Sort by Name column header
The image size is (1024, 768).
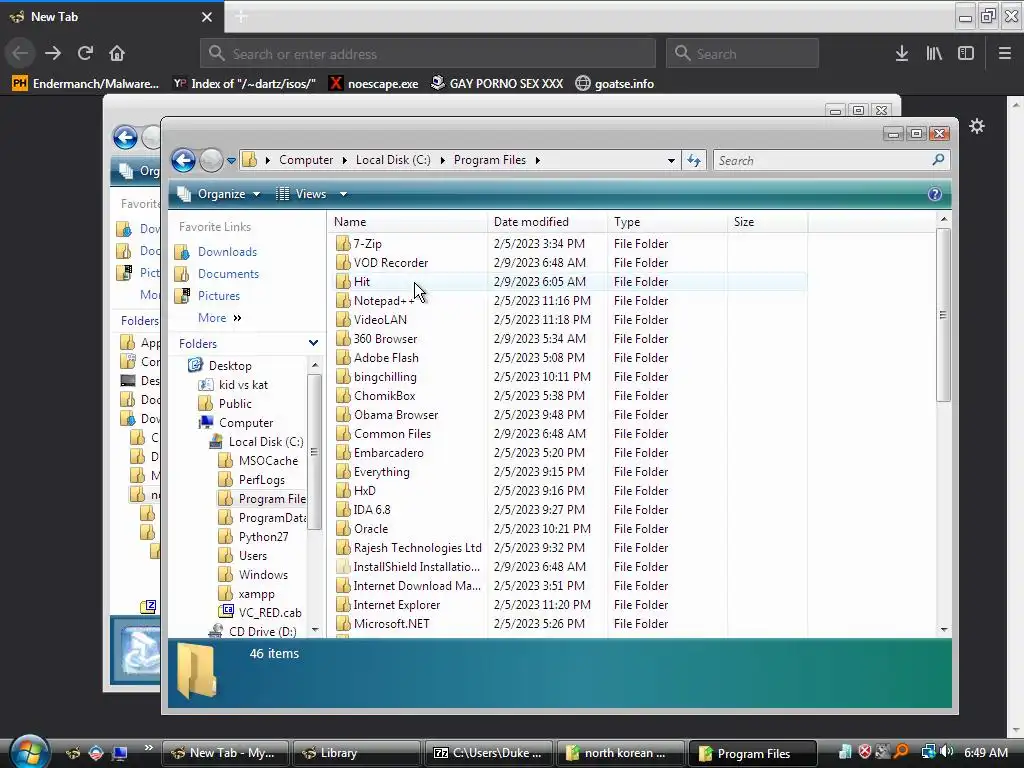tap(408, 222)
